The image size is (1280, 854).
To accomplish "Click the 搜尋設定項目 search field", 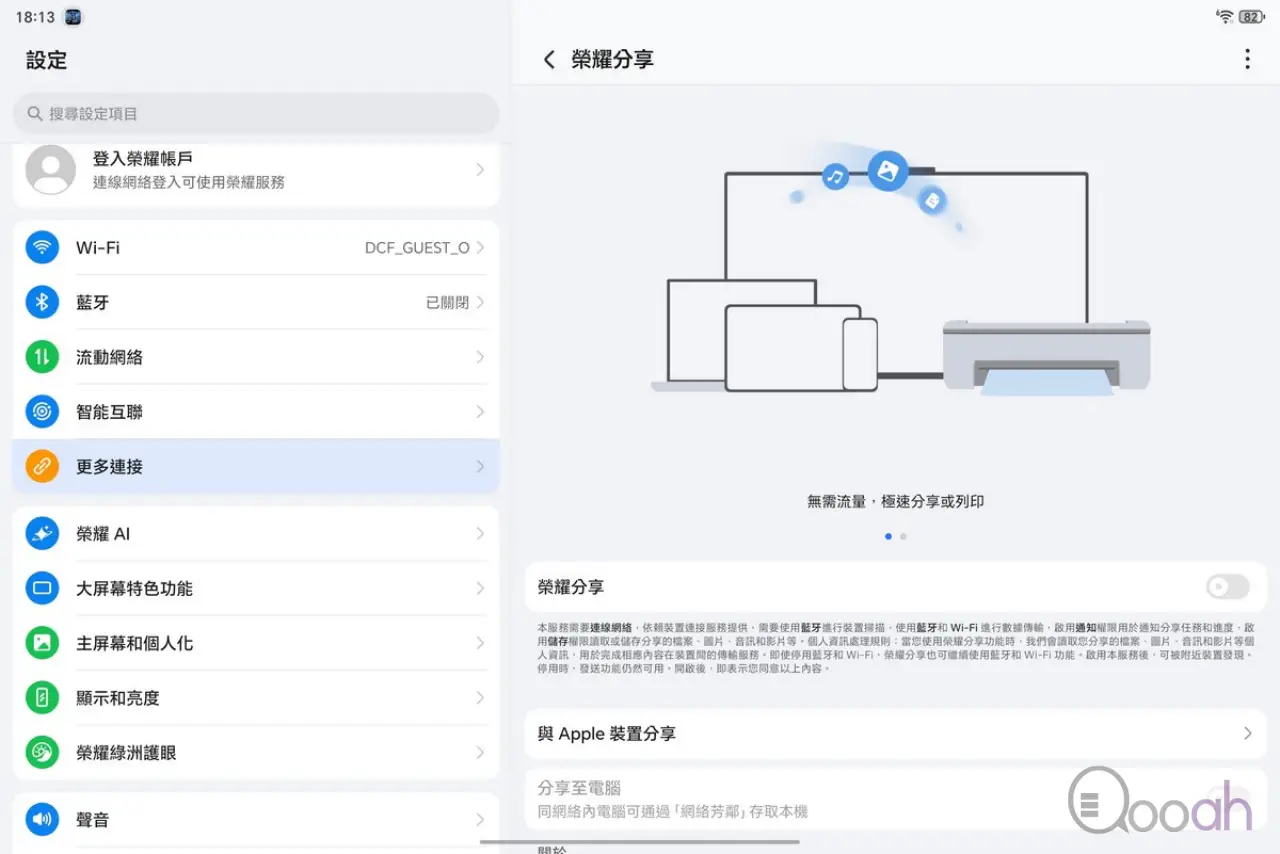I will click(x=256, y=114).
